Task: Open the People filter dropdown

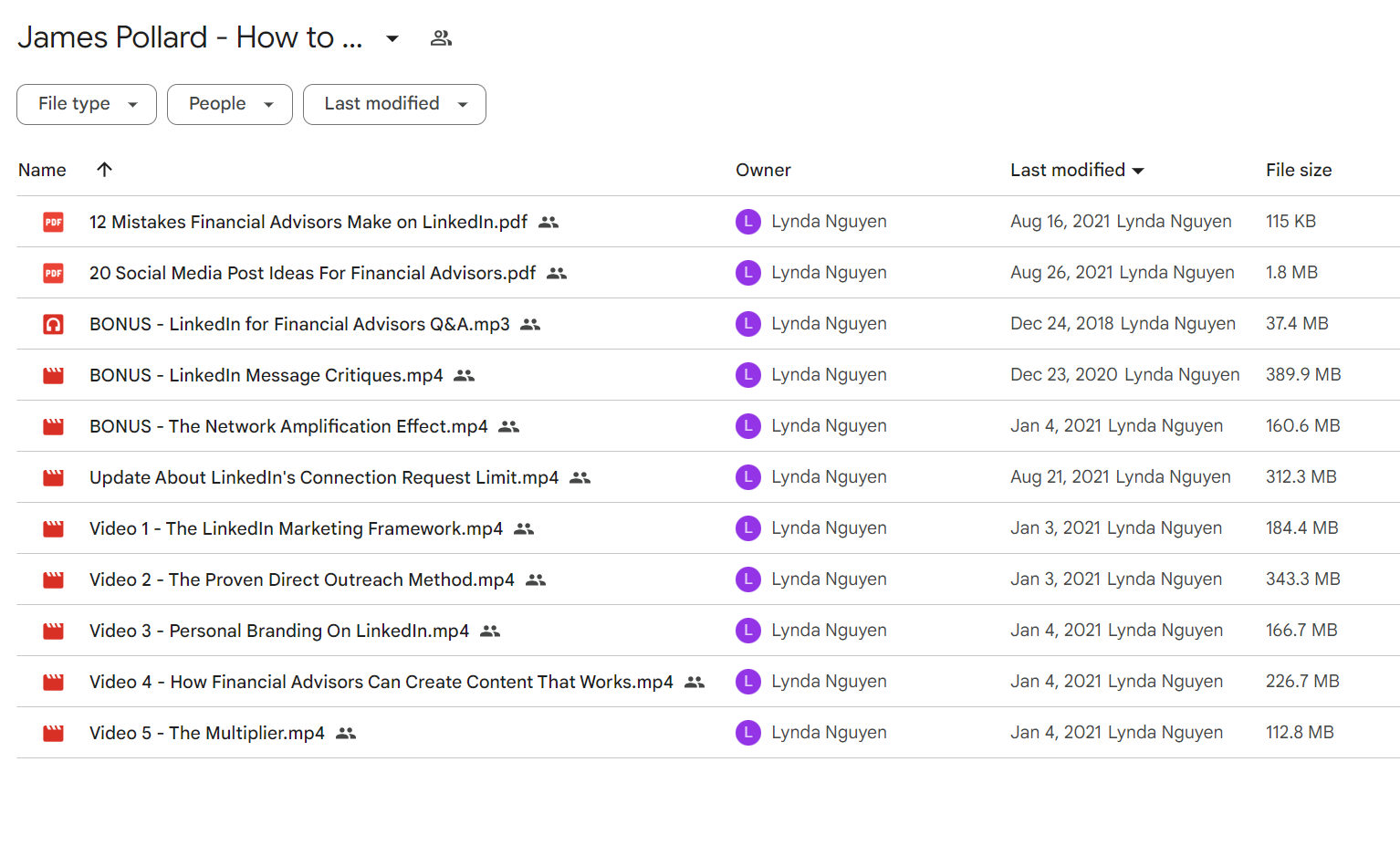Action: (230, 104)
